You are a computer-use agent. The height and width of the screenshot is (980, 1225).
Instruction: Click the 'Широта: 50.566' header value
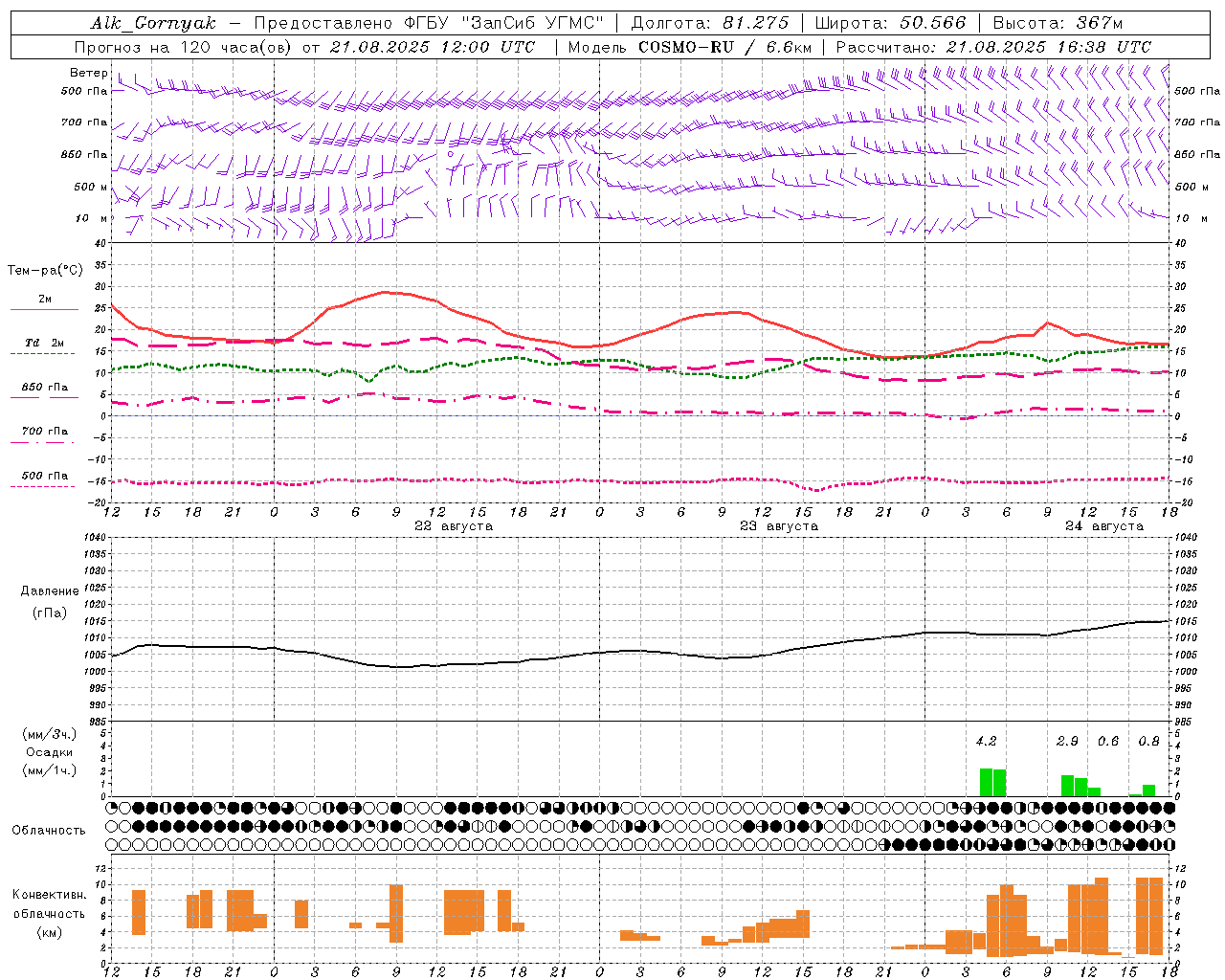[890, 23]
